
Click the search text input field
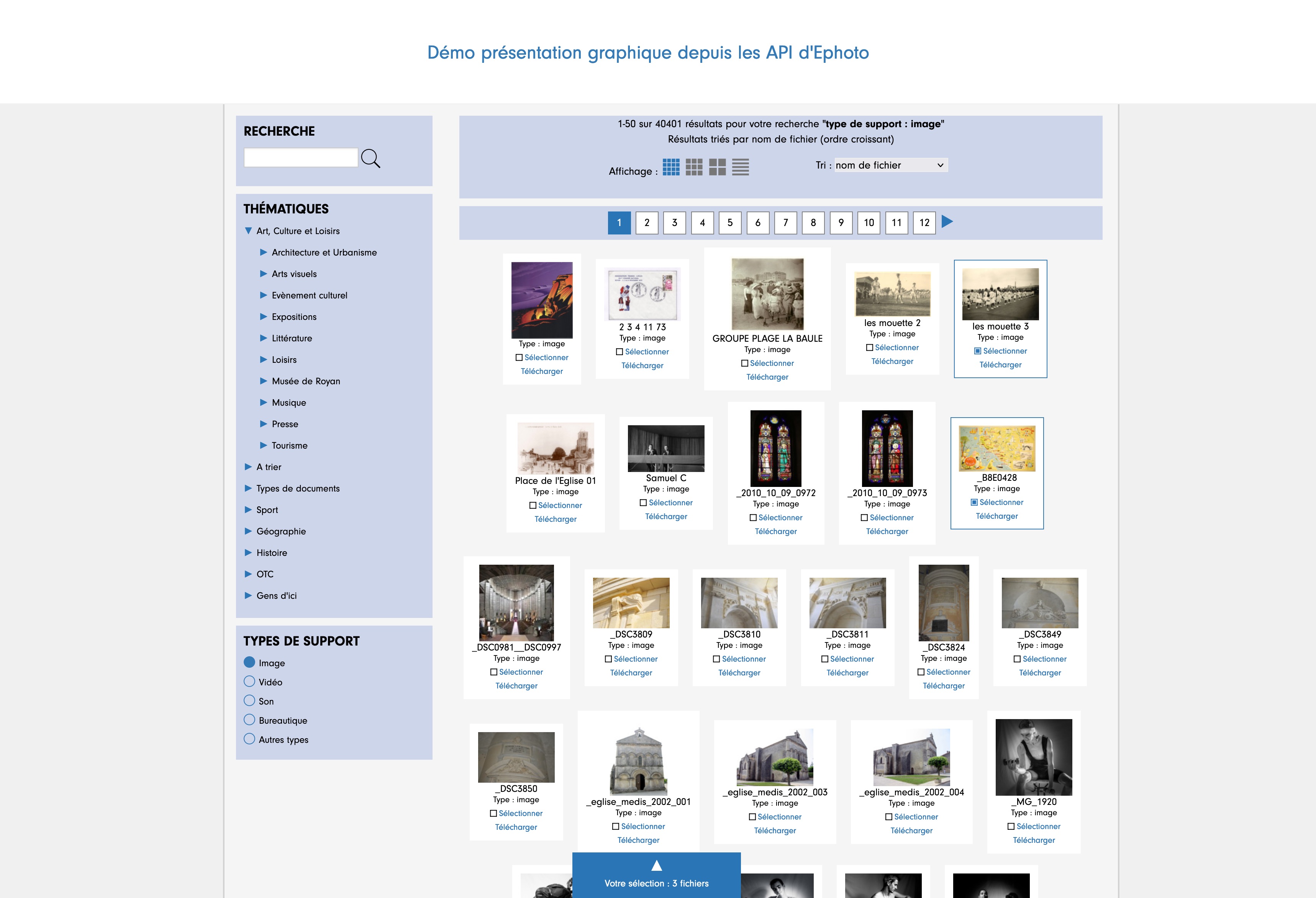pos(301,157)
